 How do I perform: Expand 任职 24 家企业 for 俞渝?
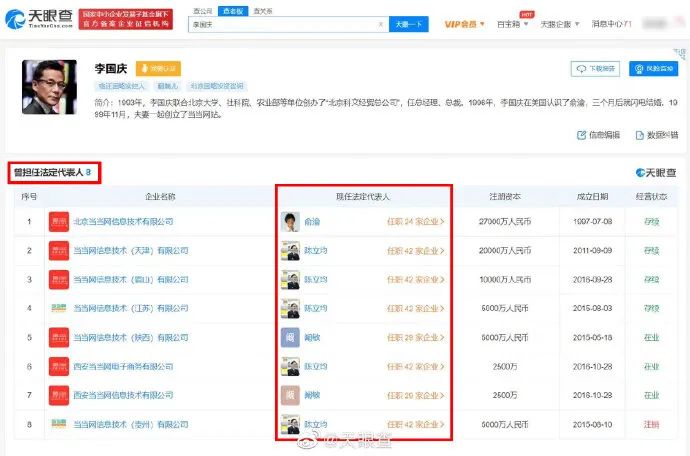click(x=415, y=222)
